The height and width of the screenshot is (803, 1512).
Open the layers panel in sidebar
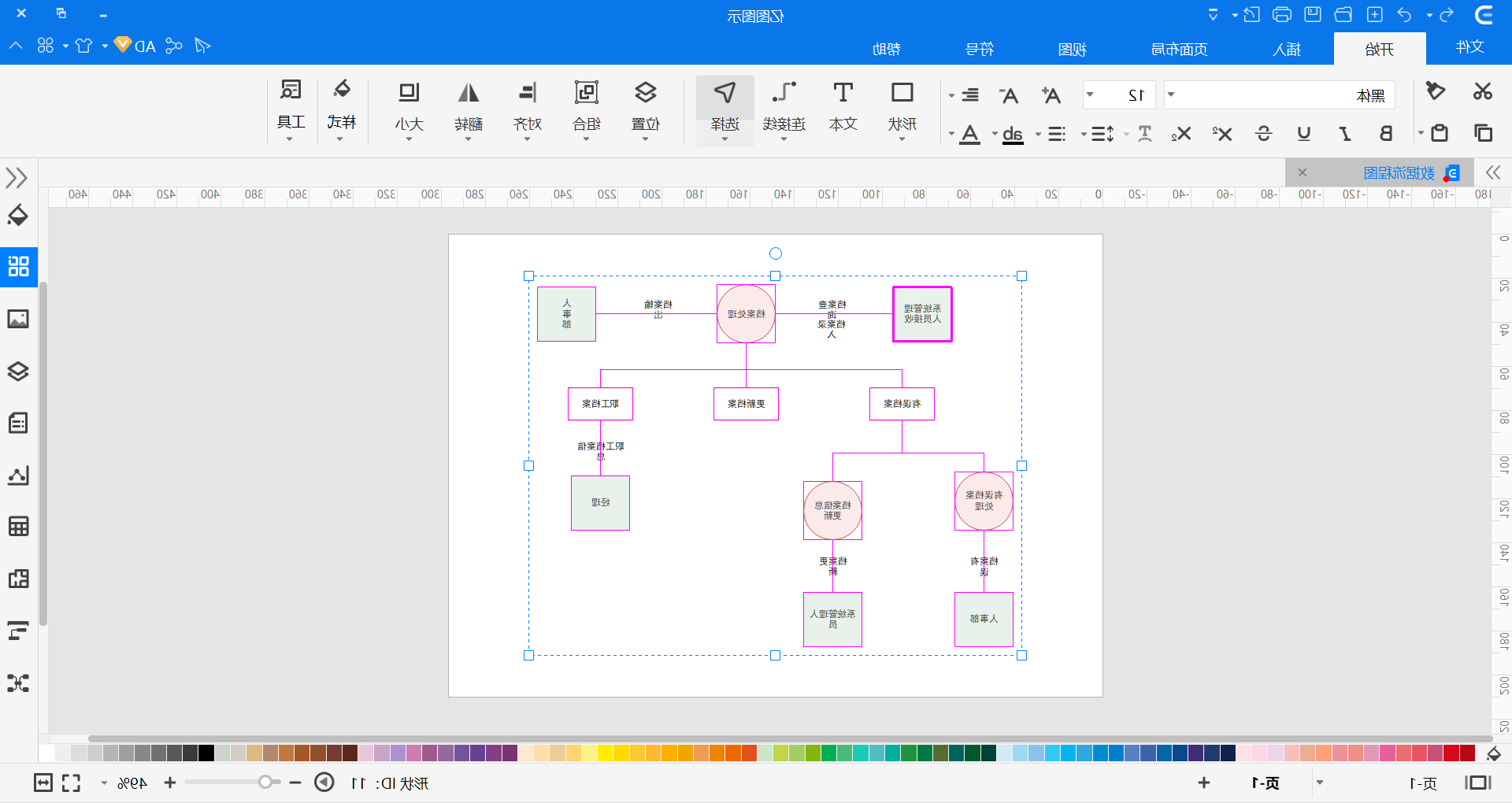[x=18, y=371]
